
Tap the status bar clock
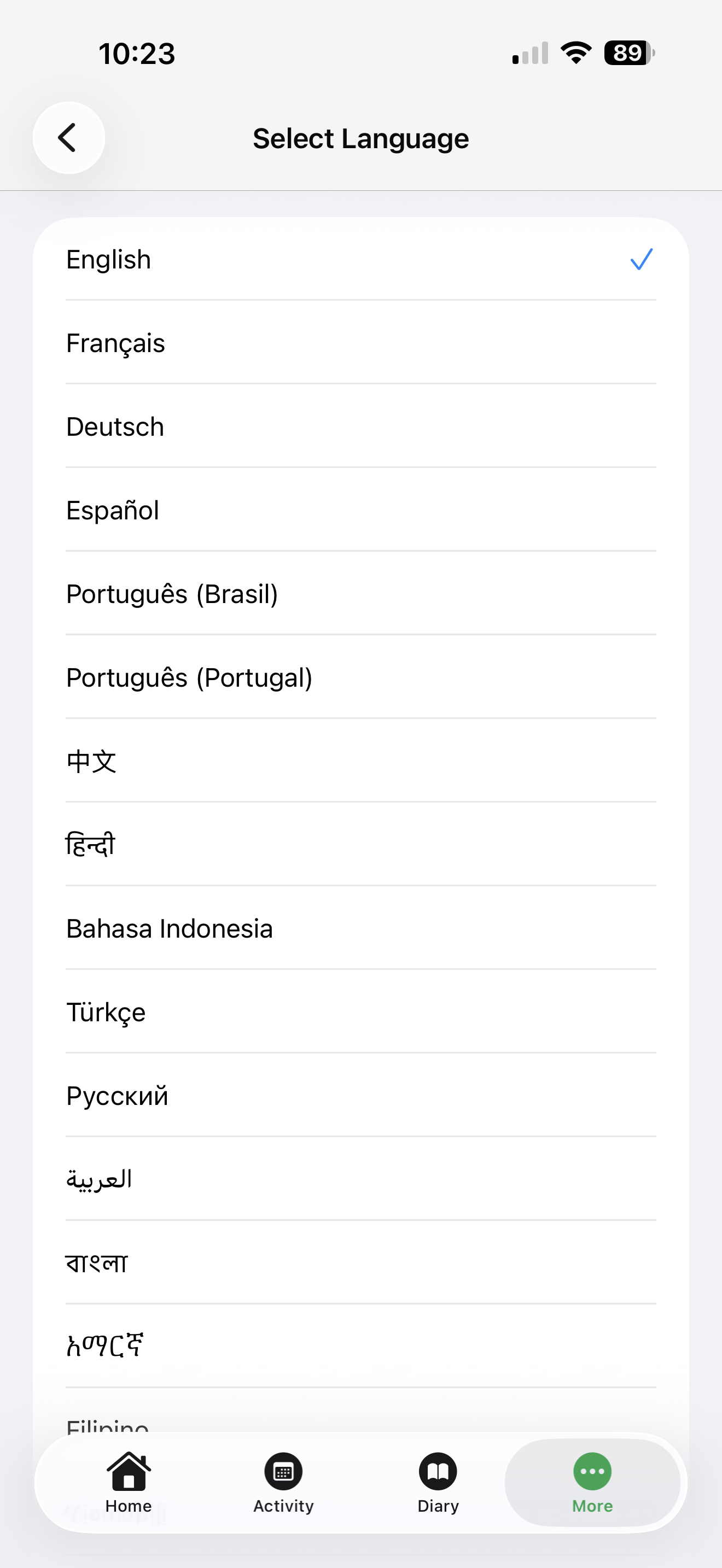(x=137, y=54)
